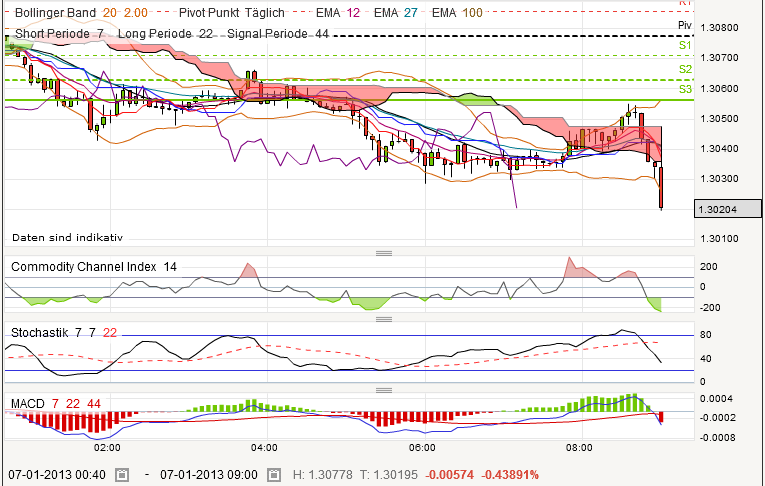Click the 08:00 time axis label
Image resolution: width=765 pixels, height=486 pixels.
pos(580,447)
